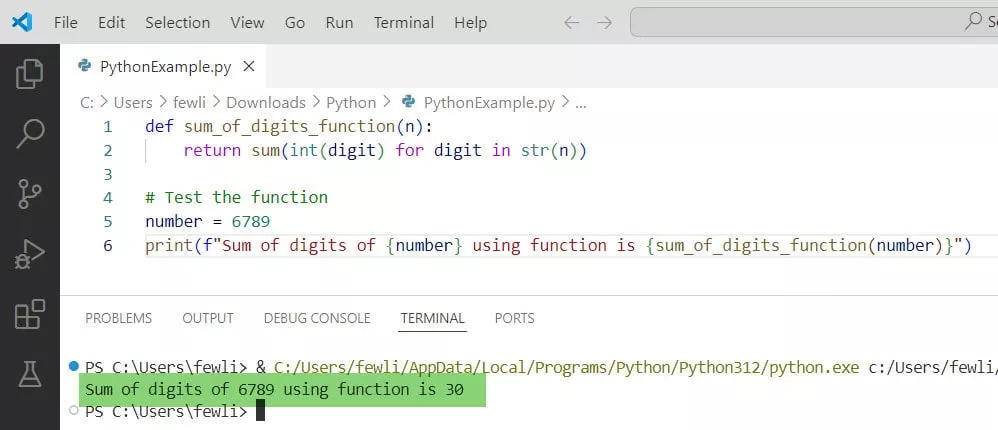Switch to the DEBUG CONSOLE tab
Image resolution: width=998 pixels, height=430 pixels.
317,318
